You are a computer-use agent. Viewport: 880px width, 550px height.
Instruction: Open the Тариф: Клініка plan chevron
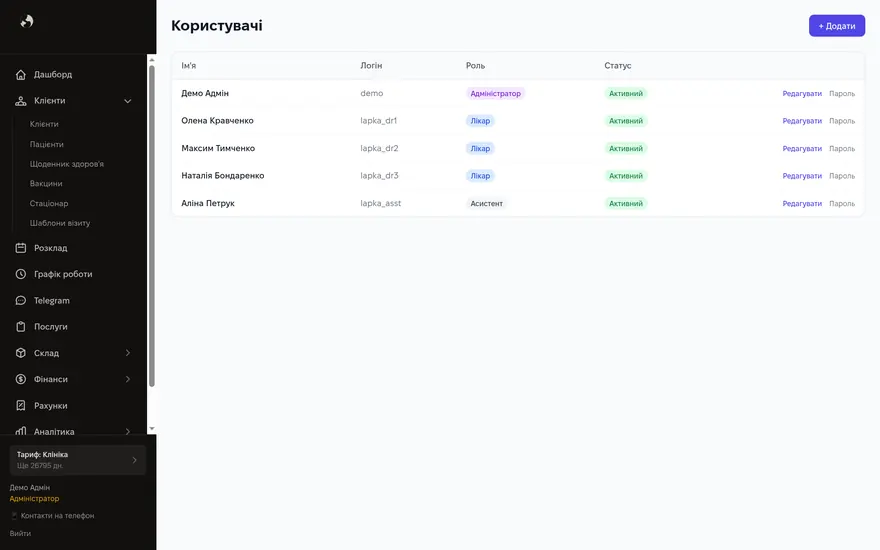[134, 460]
